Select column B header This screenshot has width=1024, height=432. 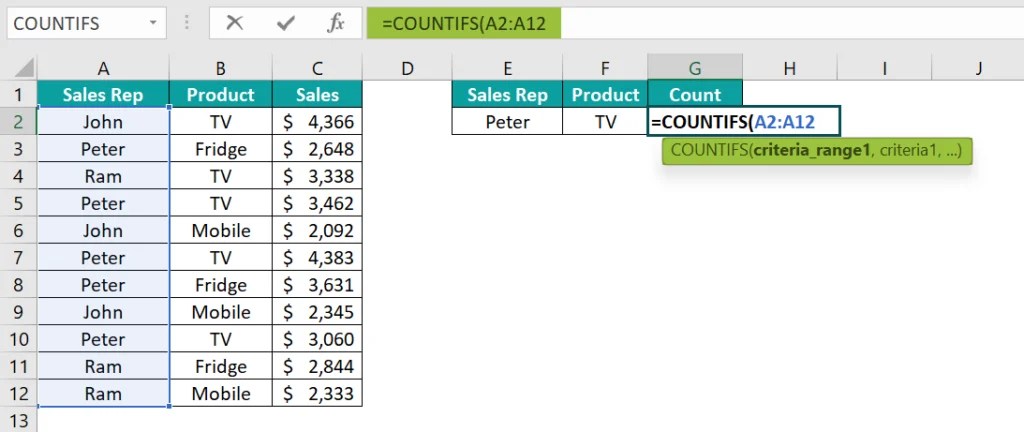(220, 67)
